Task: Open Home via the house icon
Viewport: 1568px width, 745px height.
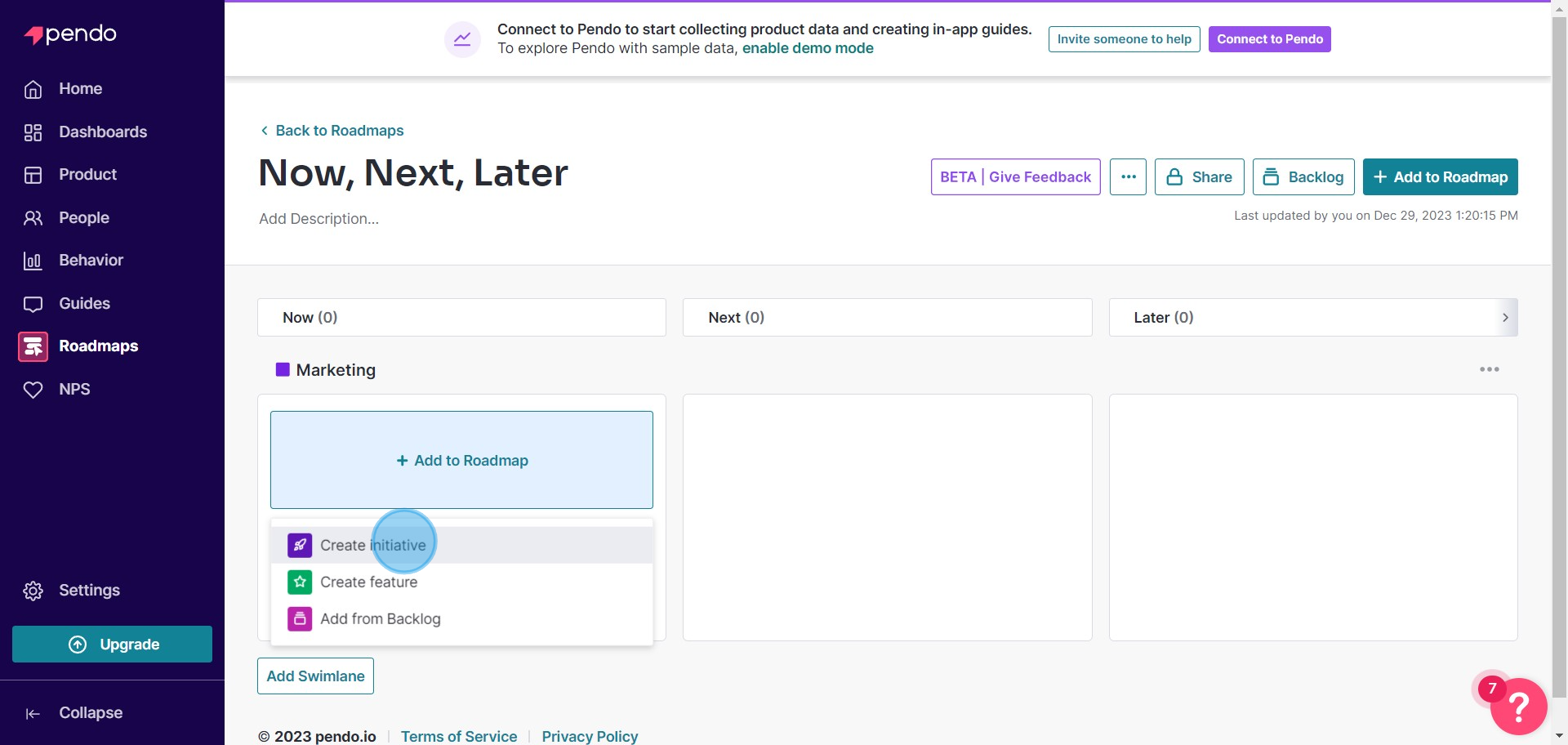Action: tap(33, 89)
